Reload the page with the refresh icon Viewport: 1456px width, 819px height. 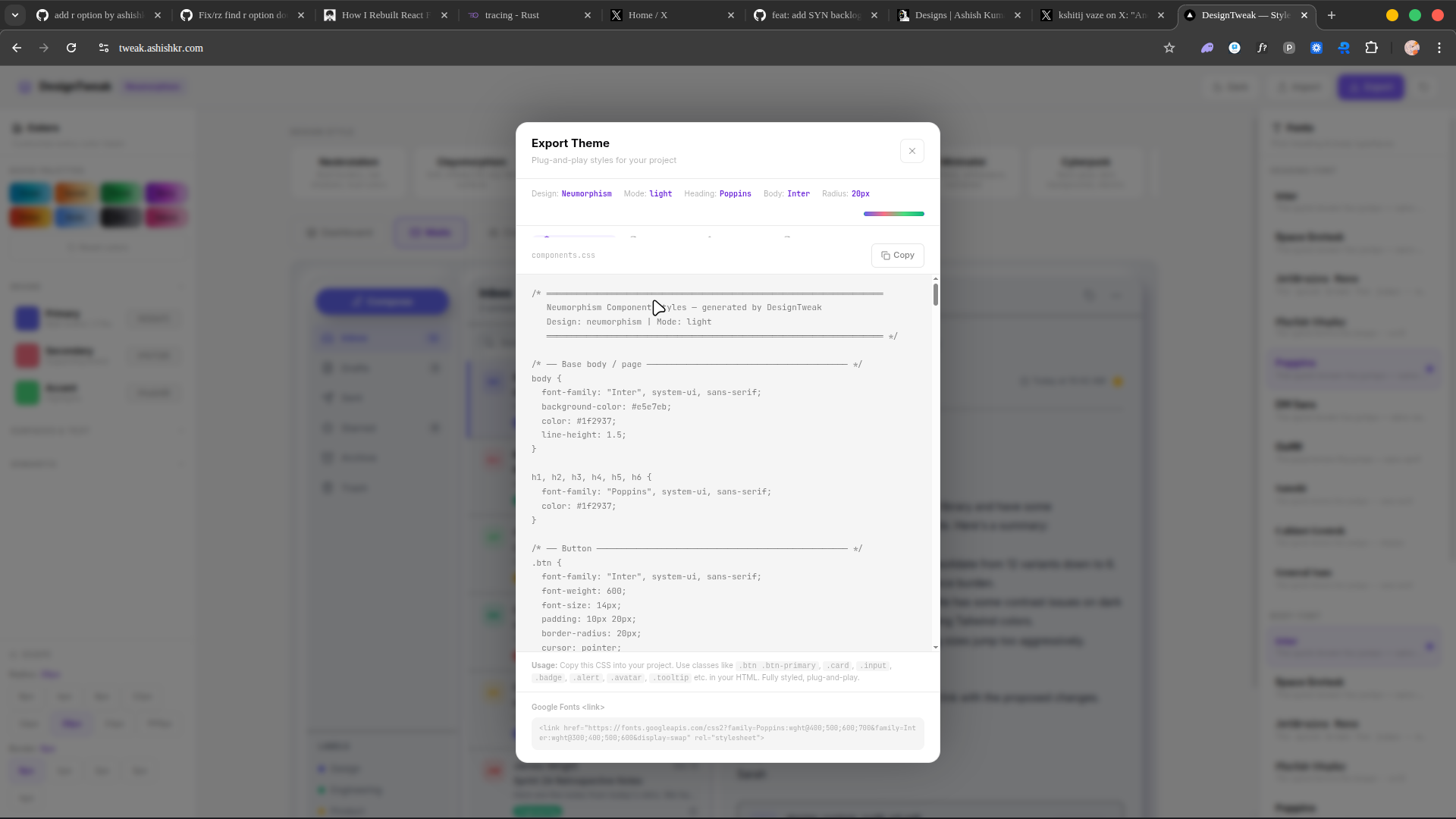coord(71,48)
